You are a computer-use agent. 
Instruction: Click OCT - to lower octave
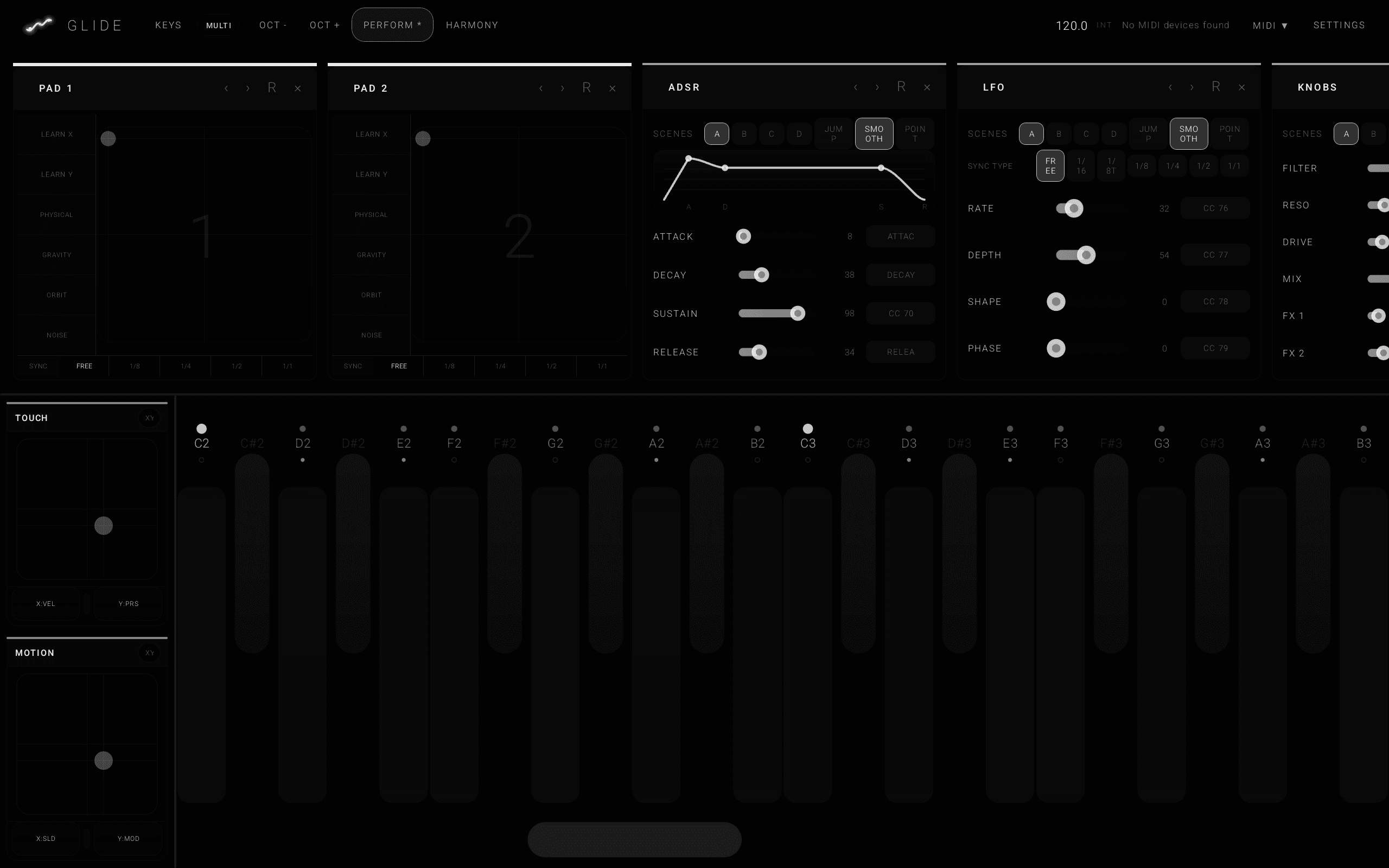(x=272, y=25)
